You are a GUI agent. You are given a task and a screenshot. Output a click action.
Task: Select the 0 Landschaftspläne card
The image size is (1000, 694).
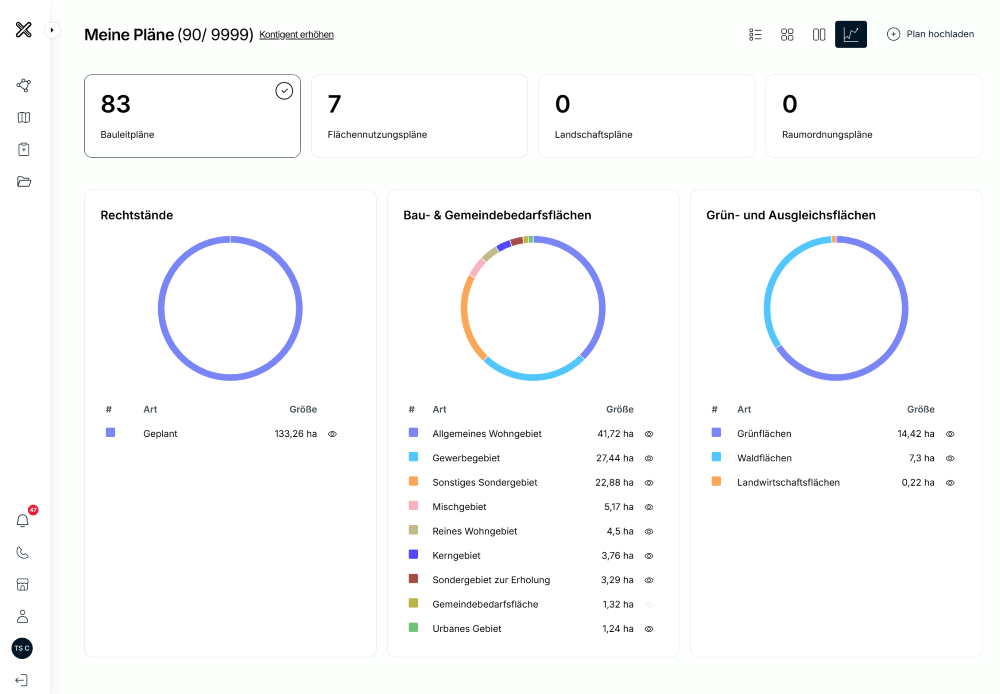pyautogui.click(x=646, y=116)
